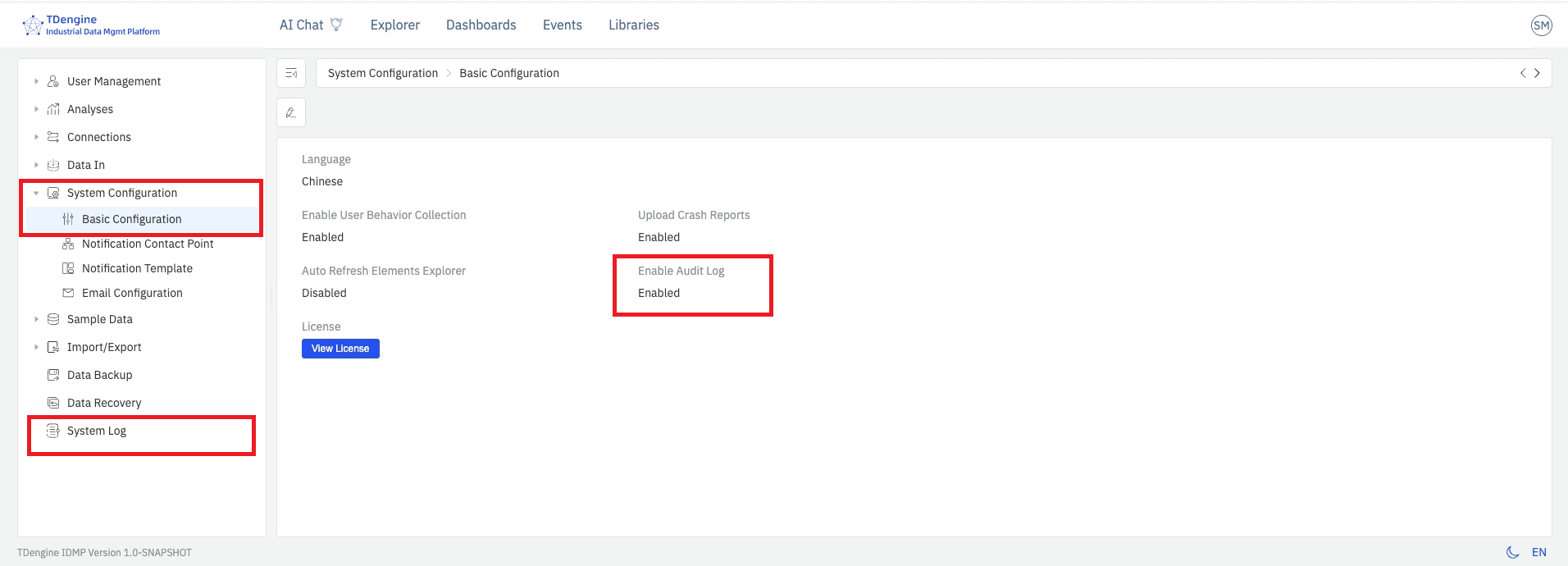Go to previous tab with left chevron
1568x566 pixels.
click(x=1523, y=73)
